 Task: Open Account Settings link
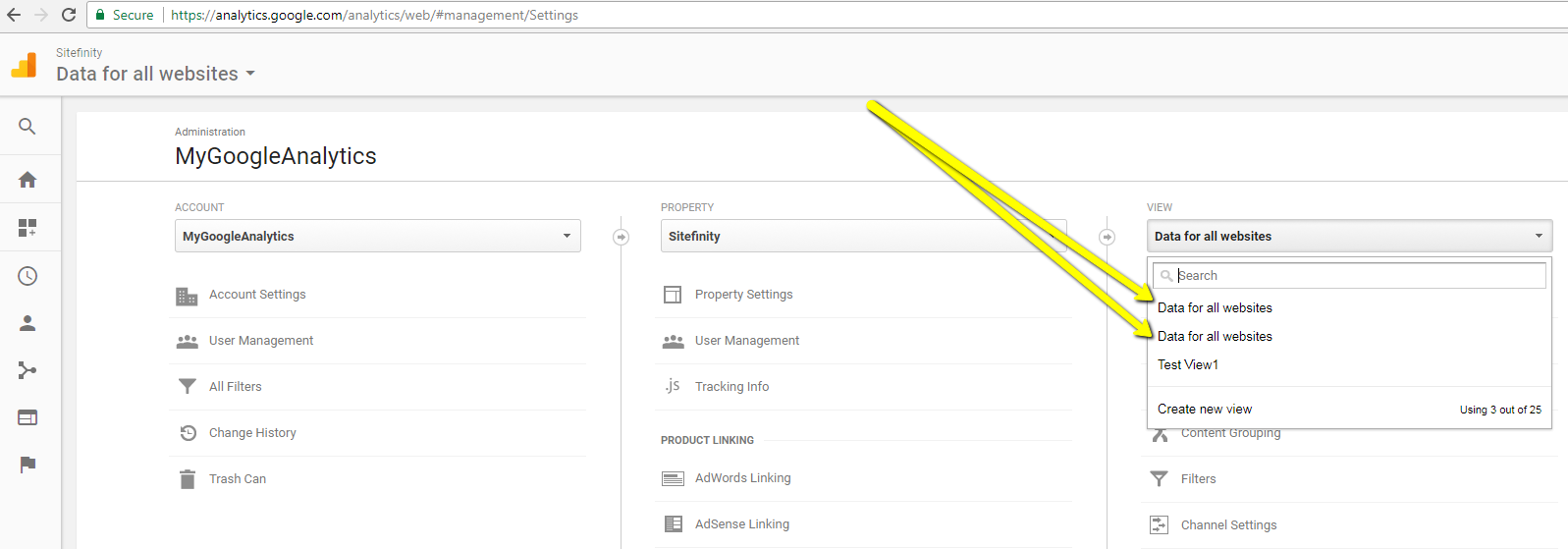(257, 295)
